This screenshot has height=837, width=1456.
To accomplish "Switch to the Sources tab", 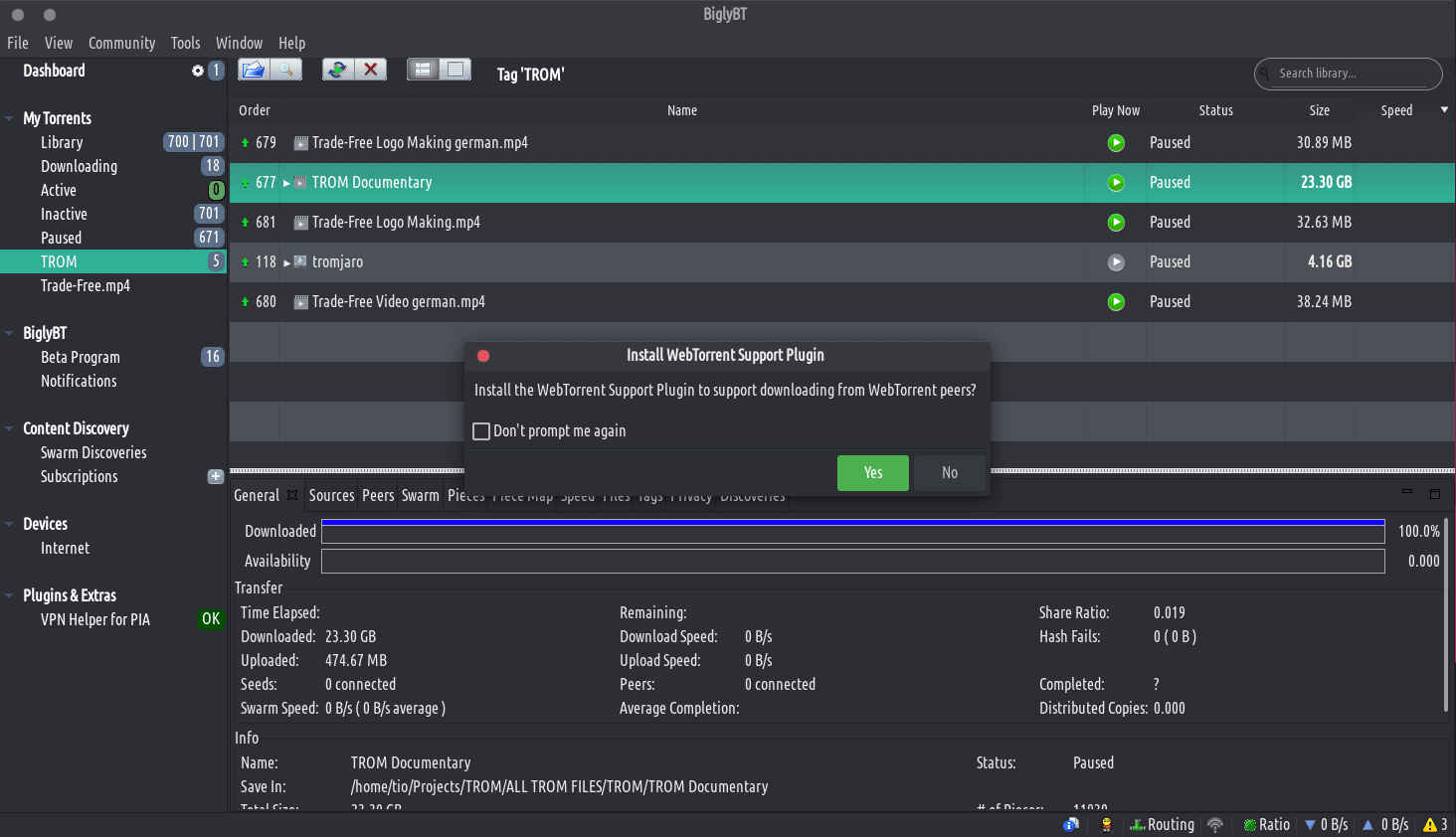I will [x=331, y=495].
